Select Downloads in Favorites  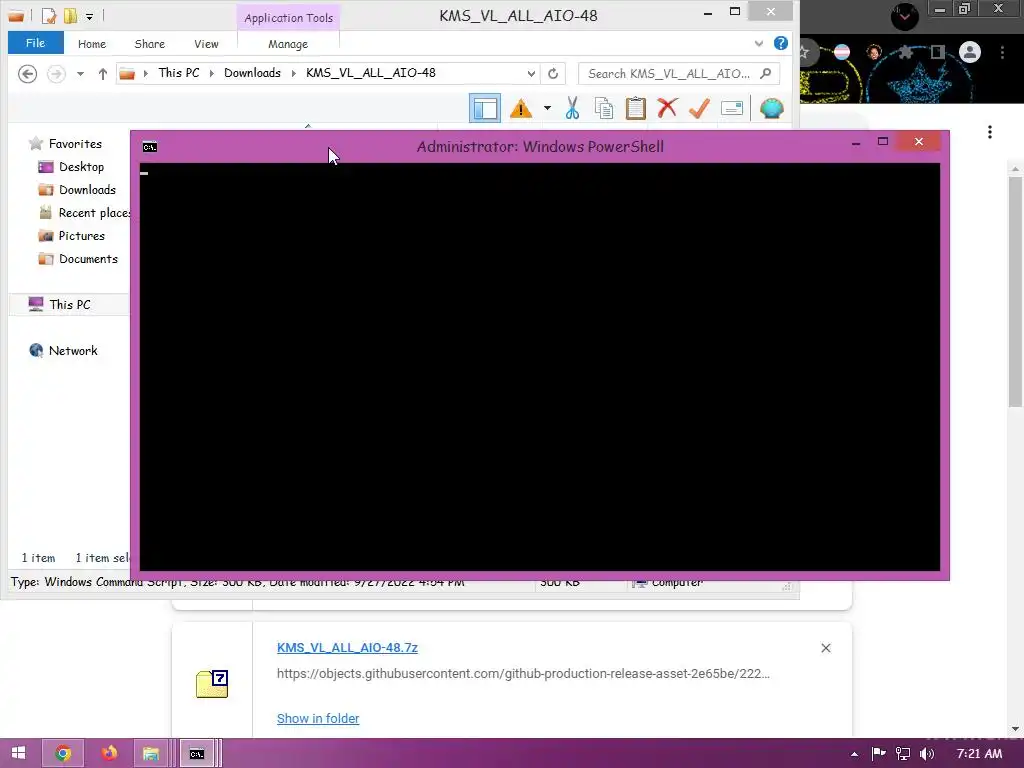(x=77, y=189)
